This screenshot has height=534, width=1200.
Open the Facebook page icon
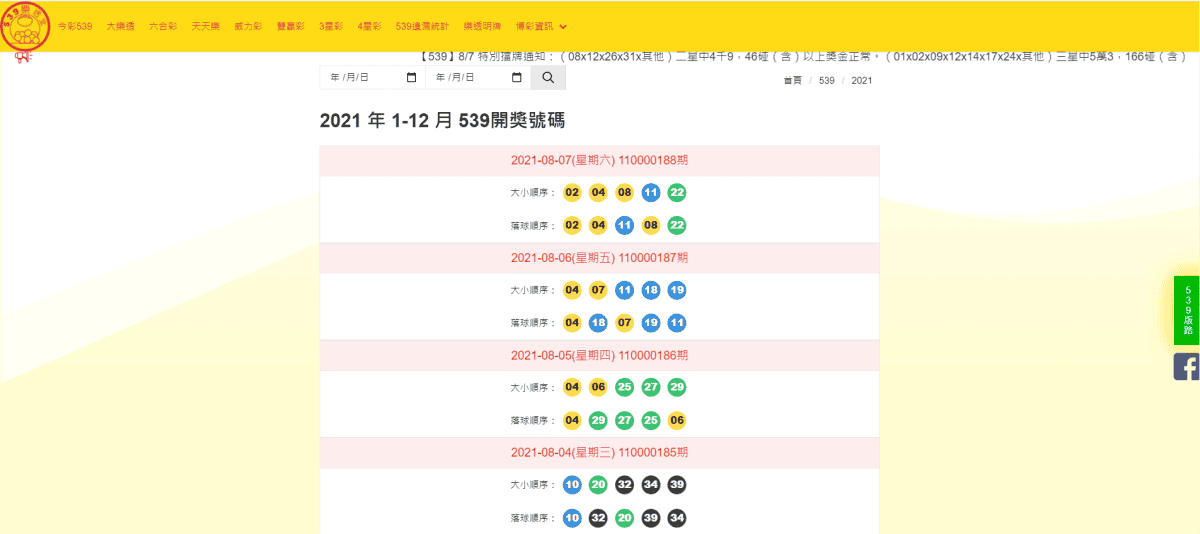click(x=1187, y=366)
